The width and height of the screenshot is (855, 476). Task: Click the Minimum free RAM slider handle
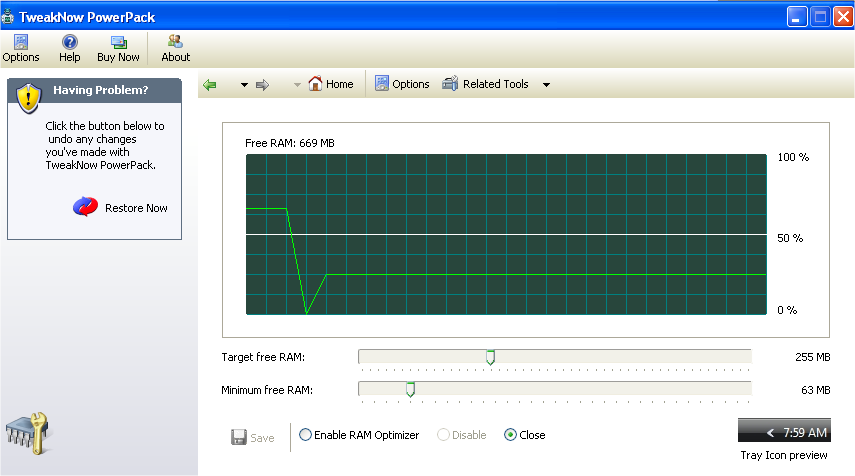pos(410,389)
